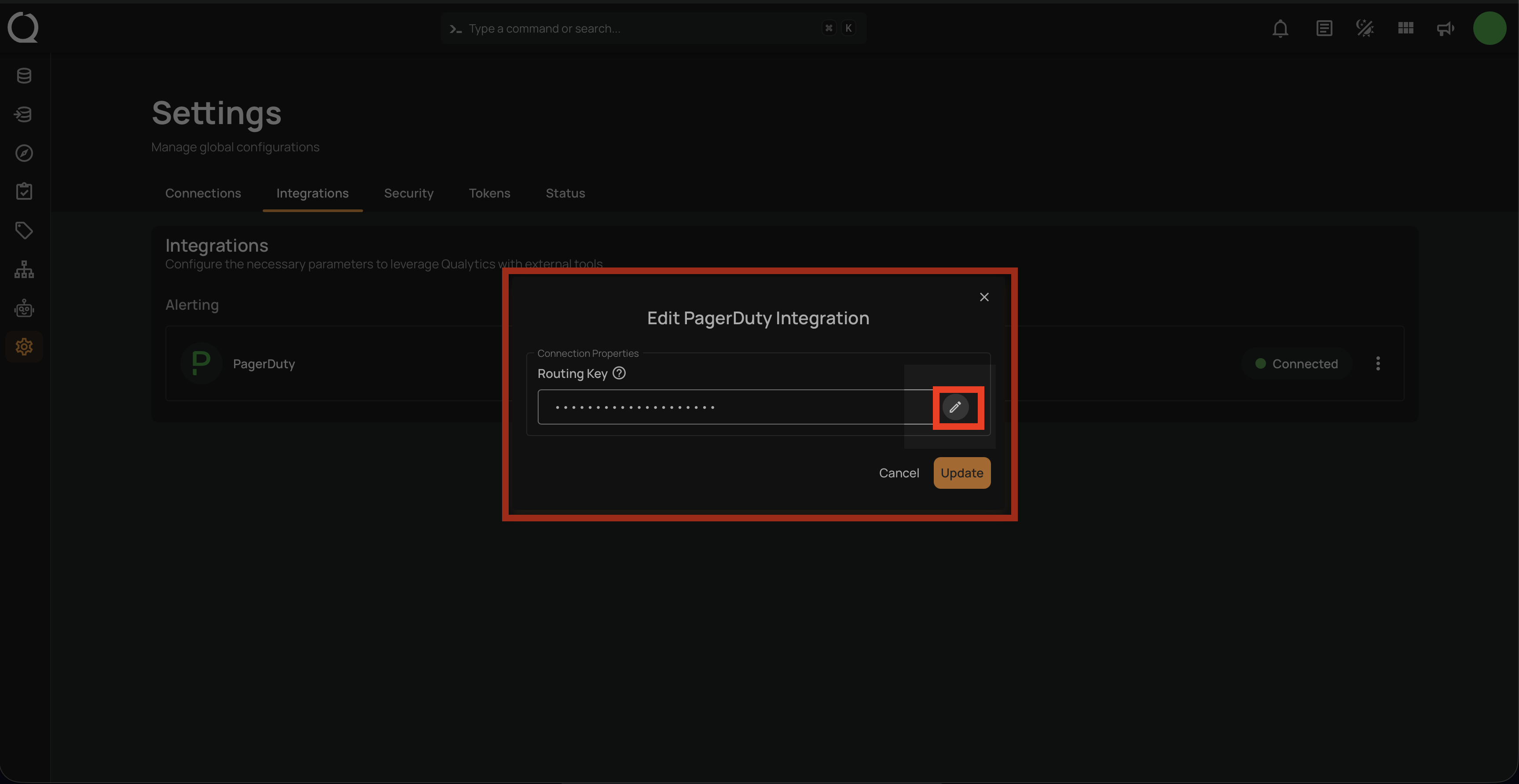Click the Update button

(x=961, y=472)
